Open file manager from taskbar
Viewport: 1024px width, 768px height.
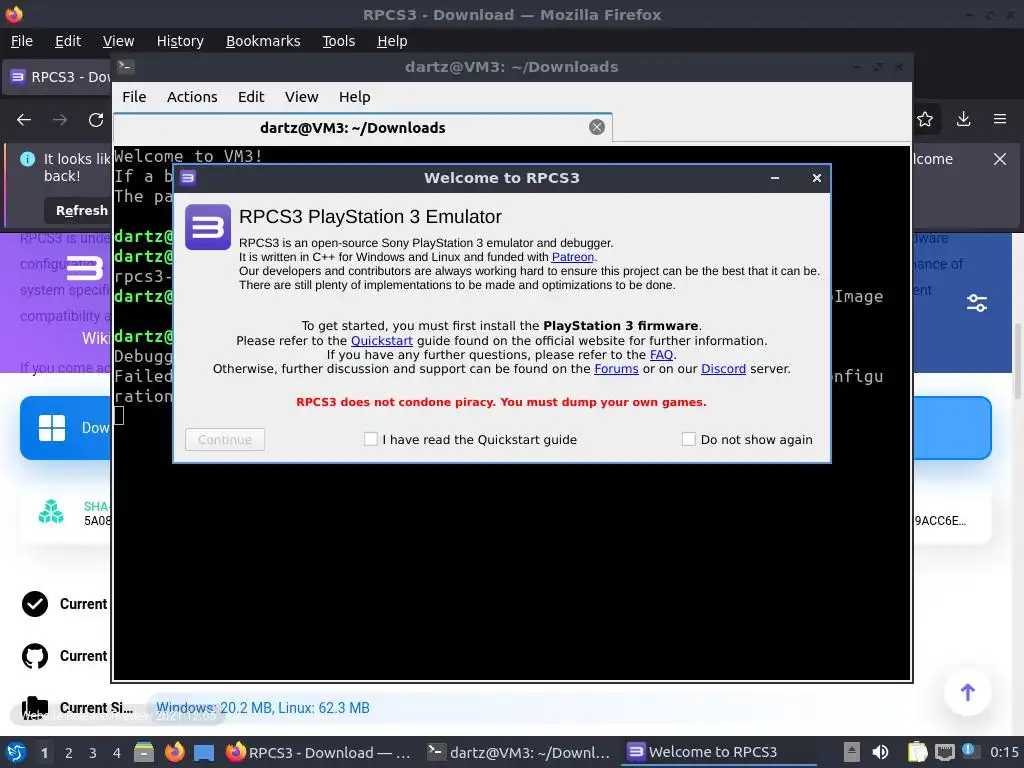click(x=144, y=752)
